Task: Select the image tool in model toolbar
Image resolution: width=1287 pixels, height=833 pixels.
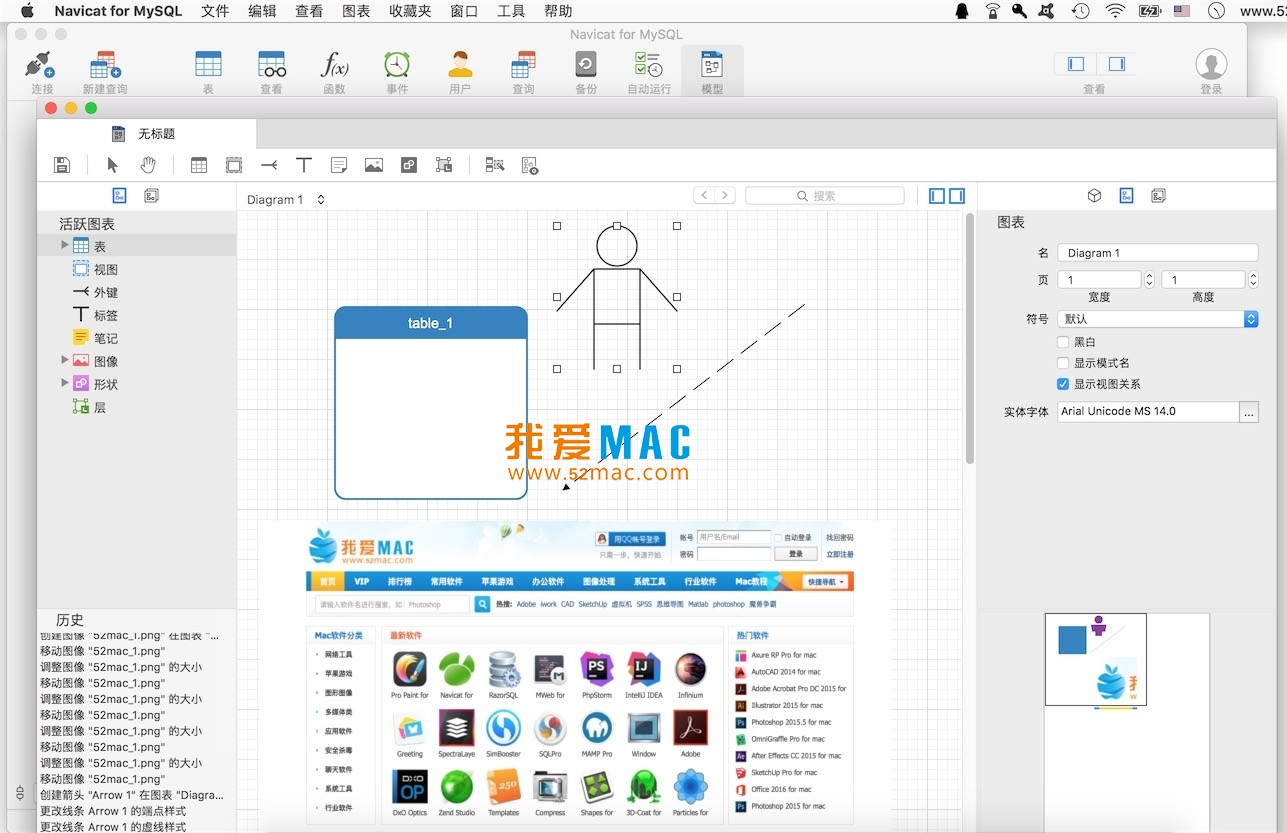Action: coord(374,165)
